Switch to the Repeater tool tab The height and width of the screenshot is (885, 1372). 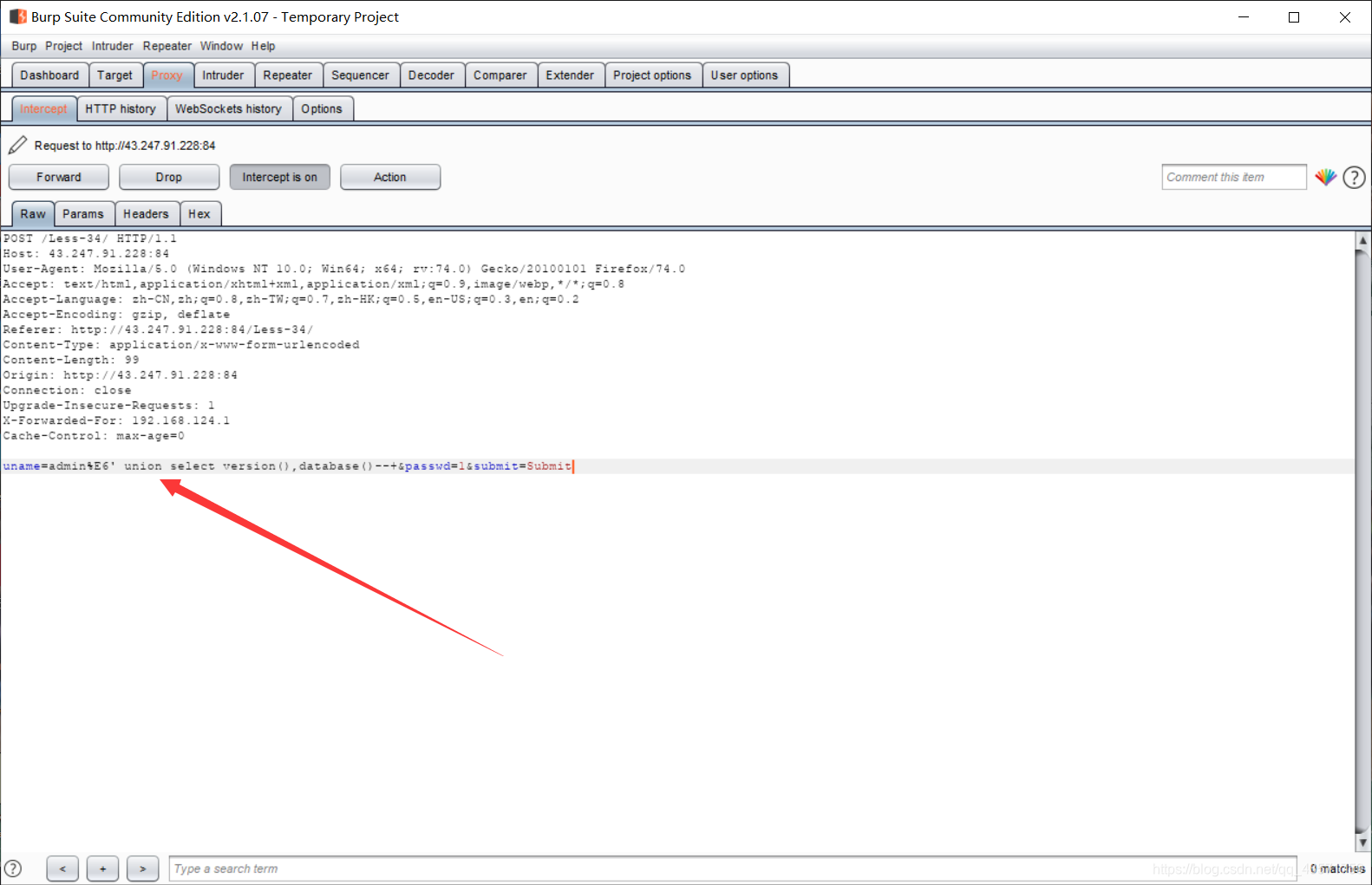tap(287, 75)
